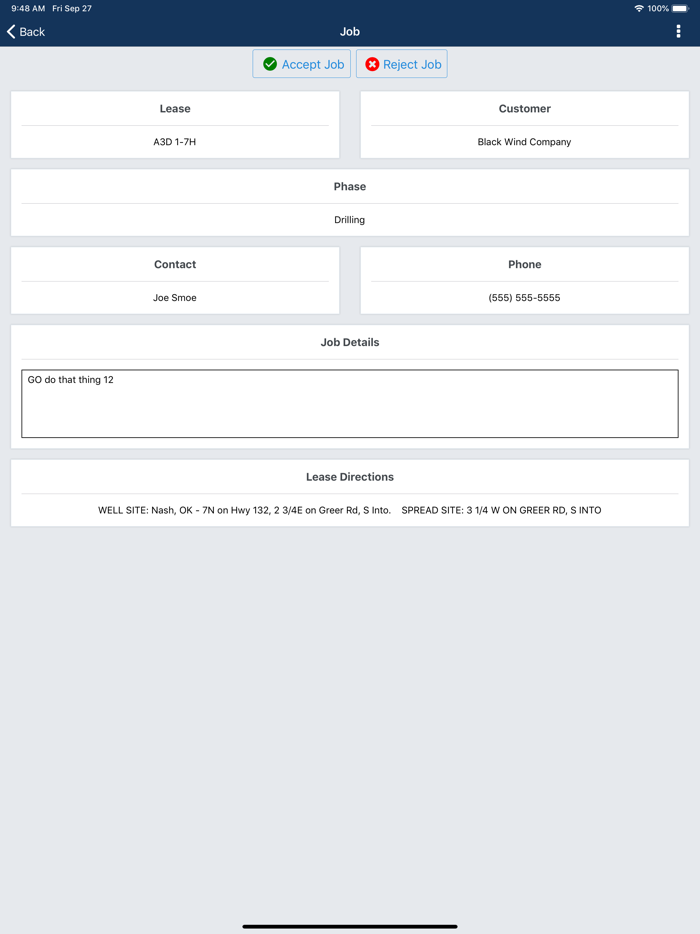Select the Job title in the navigation bar
The height and width of the screenshot is (934, 700).
point(350,31)
